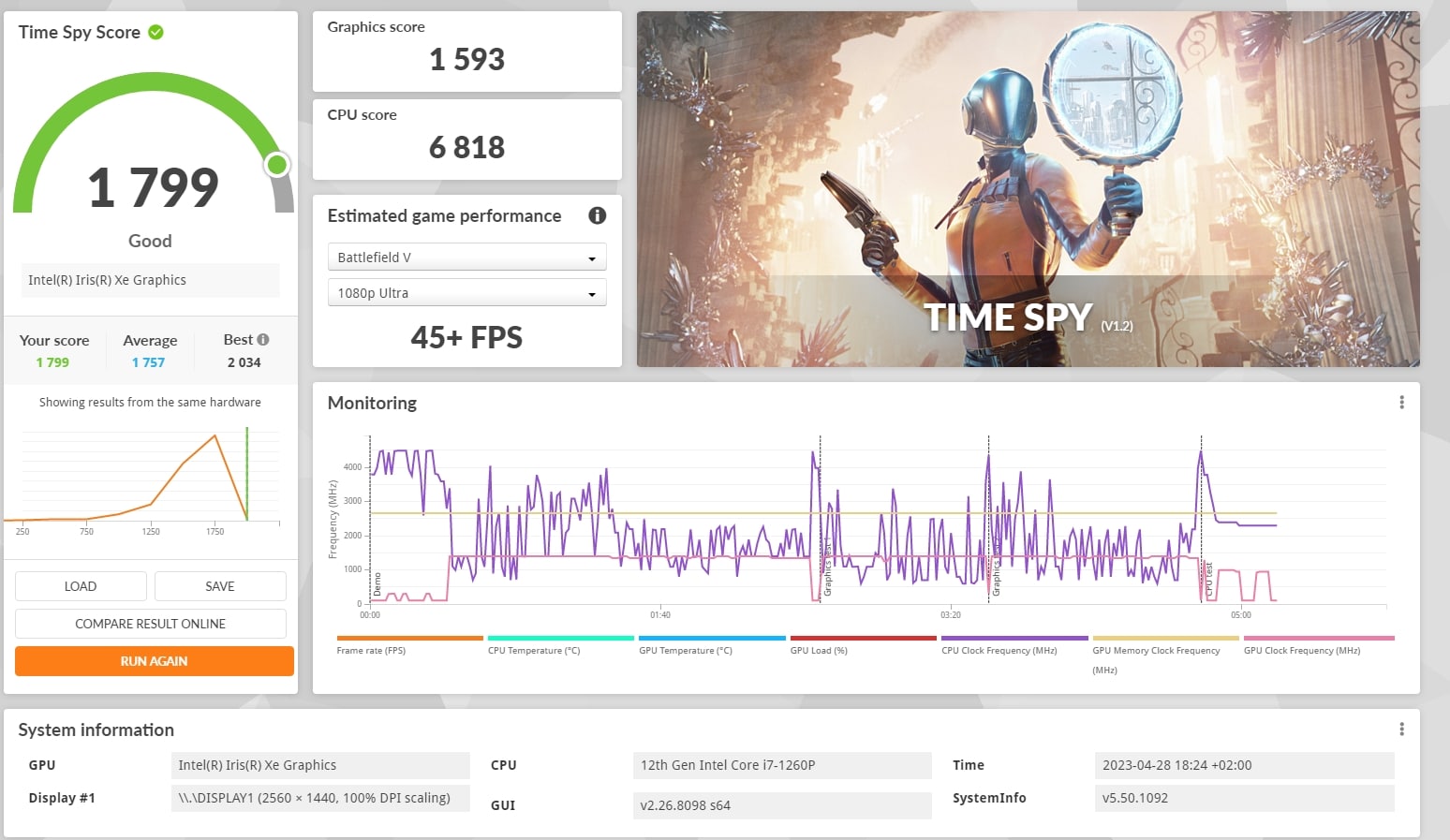Toggle CPU Clock Frequency legend series
Viewport: 1450px width, 840px height.
pyautogui.click(x=999, y=650)
